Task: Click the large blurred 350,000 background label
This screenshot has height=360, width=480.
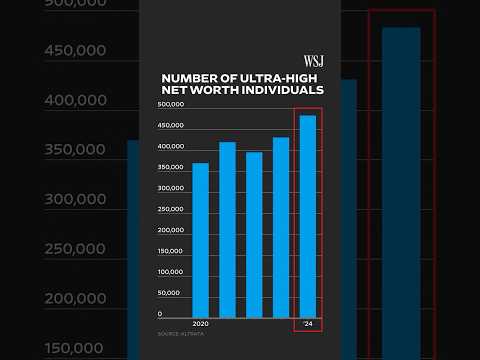Action: (75, 149)
